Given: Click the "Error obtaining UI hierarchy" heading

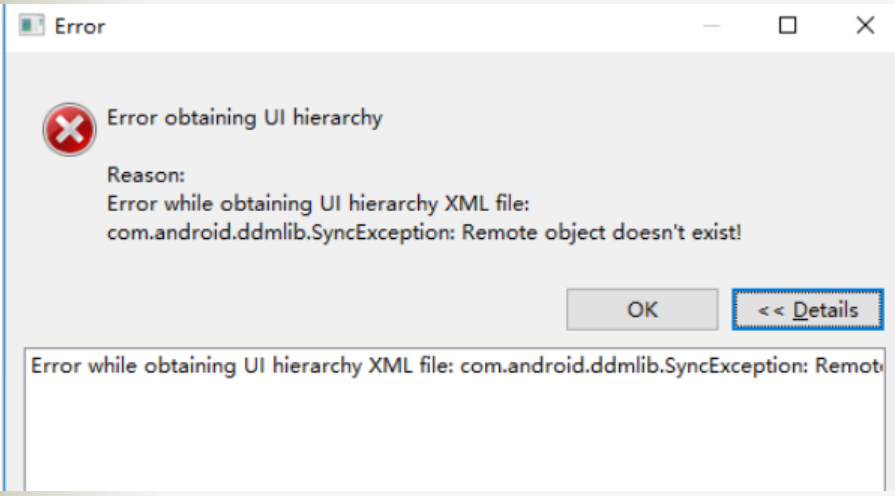Looking at the screenshot, I should (244, 118).
